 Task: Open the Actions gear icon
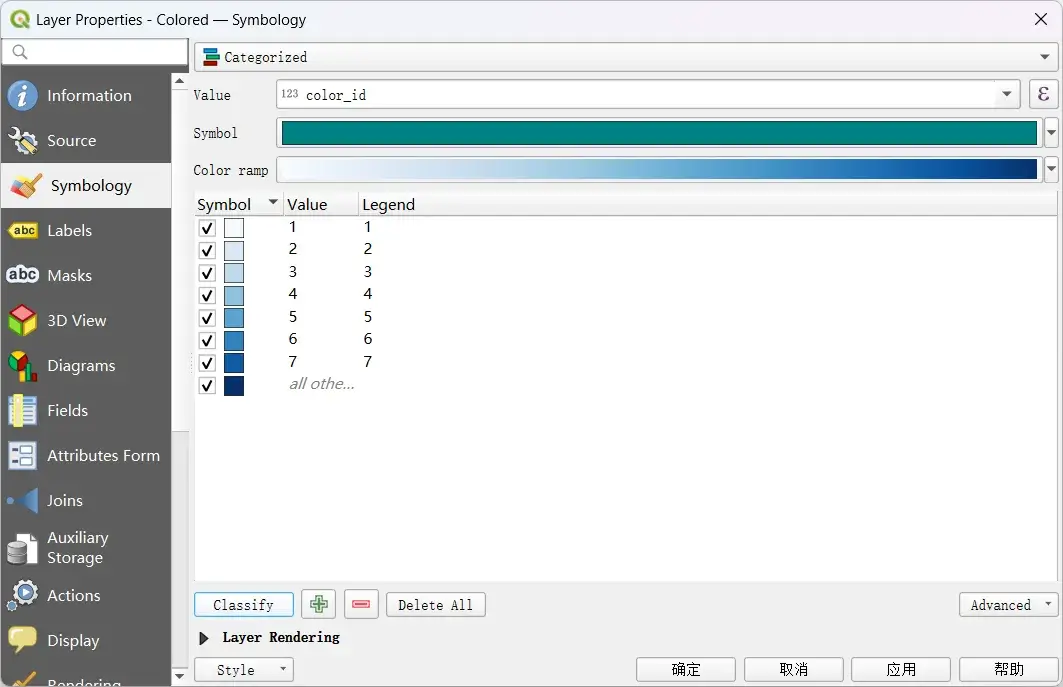pyautogui.click(x=22, y=595)
